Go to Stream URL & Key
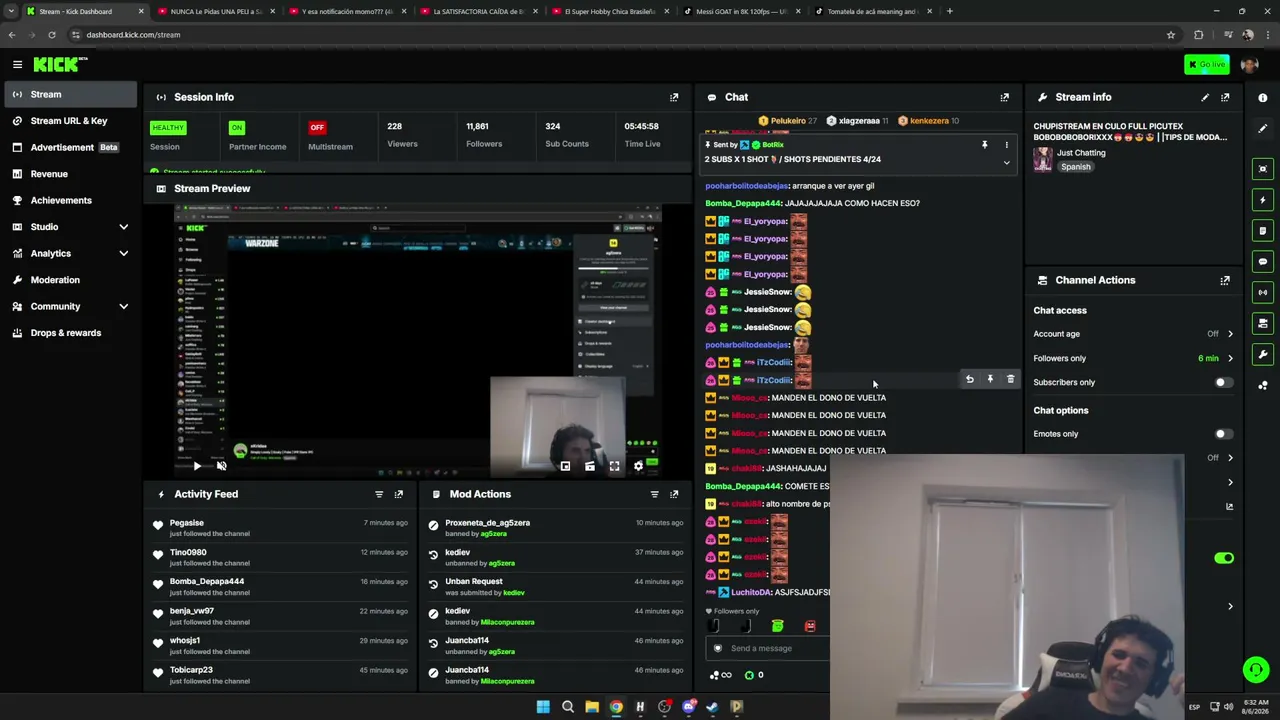1280x720 pixels. tap(69, 121)
